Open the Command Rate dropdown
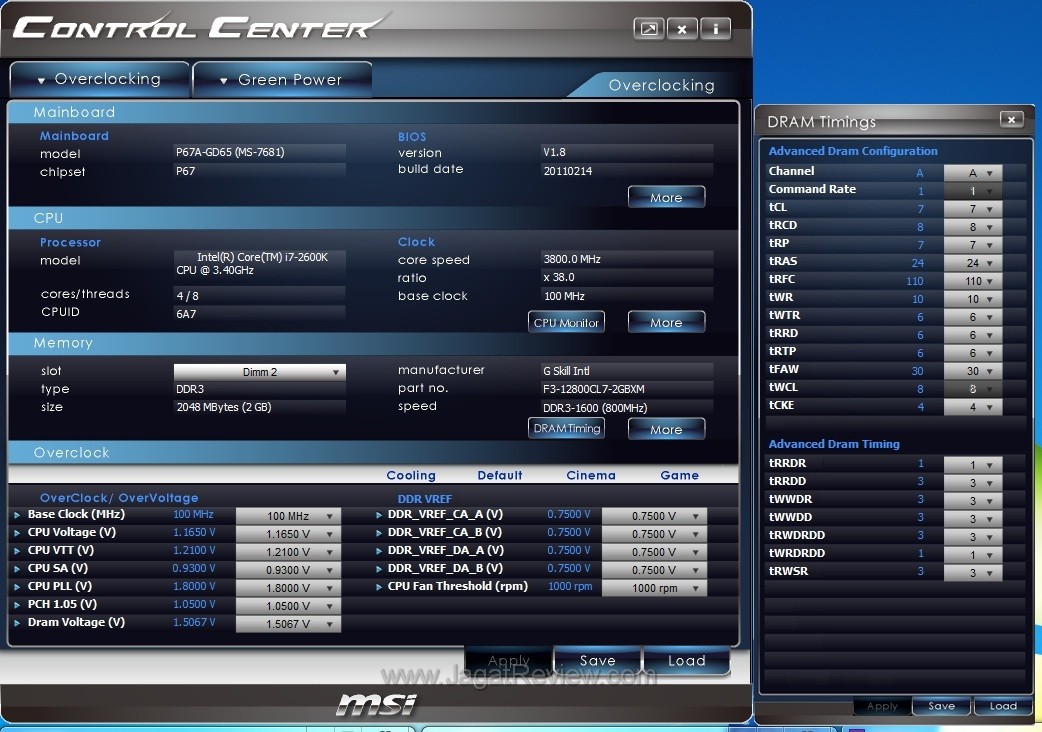 pos(972,191)
